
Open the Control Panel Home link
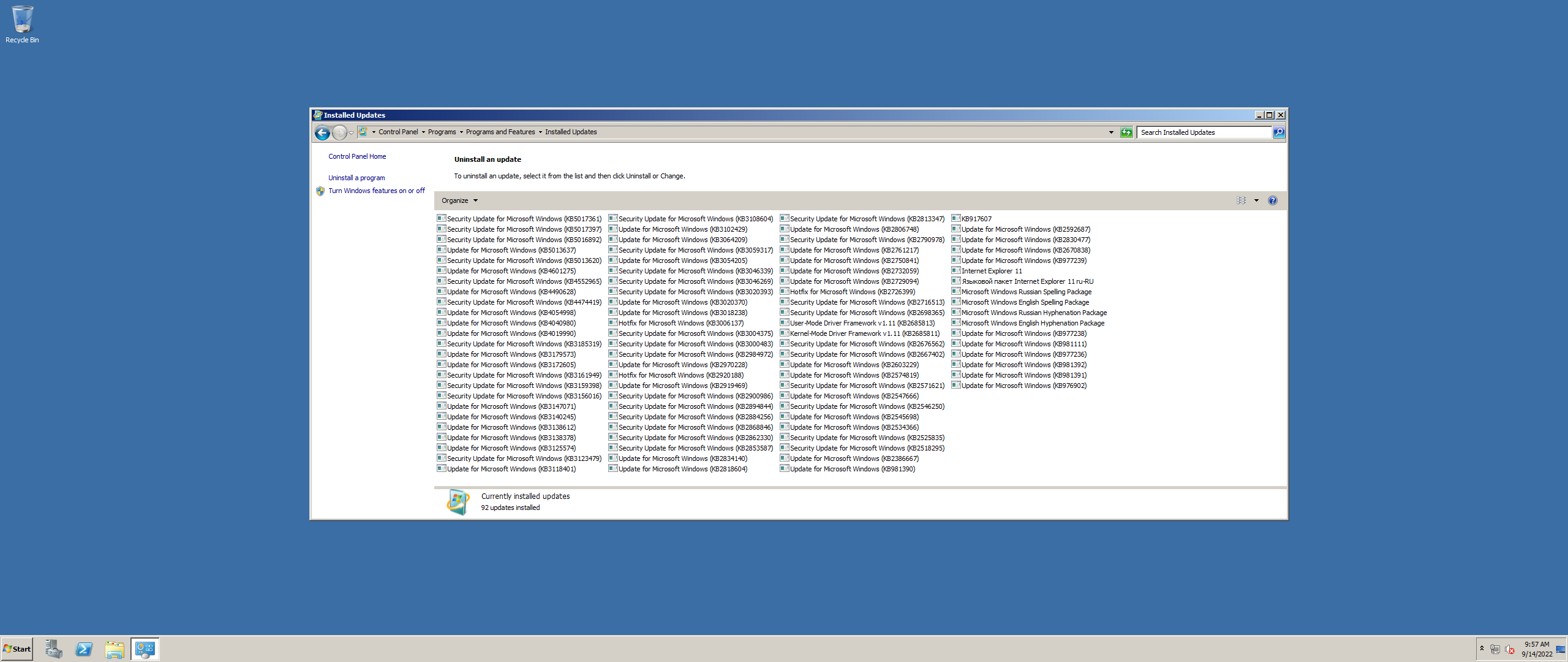point(357,156)
